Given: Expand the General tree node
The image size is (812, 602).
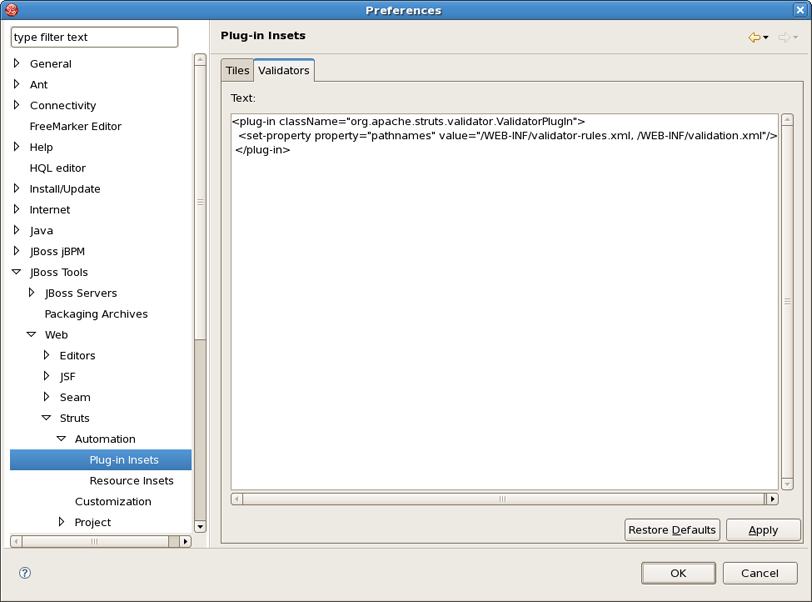Looking at the screenshot, I should [x=17, y=64].
